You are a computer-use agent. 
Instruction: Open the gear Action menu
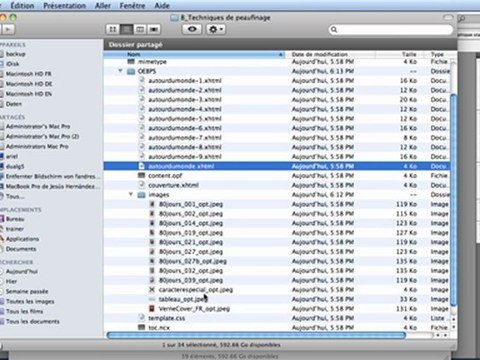(x=216, y=29)
